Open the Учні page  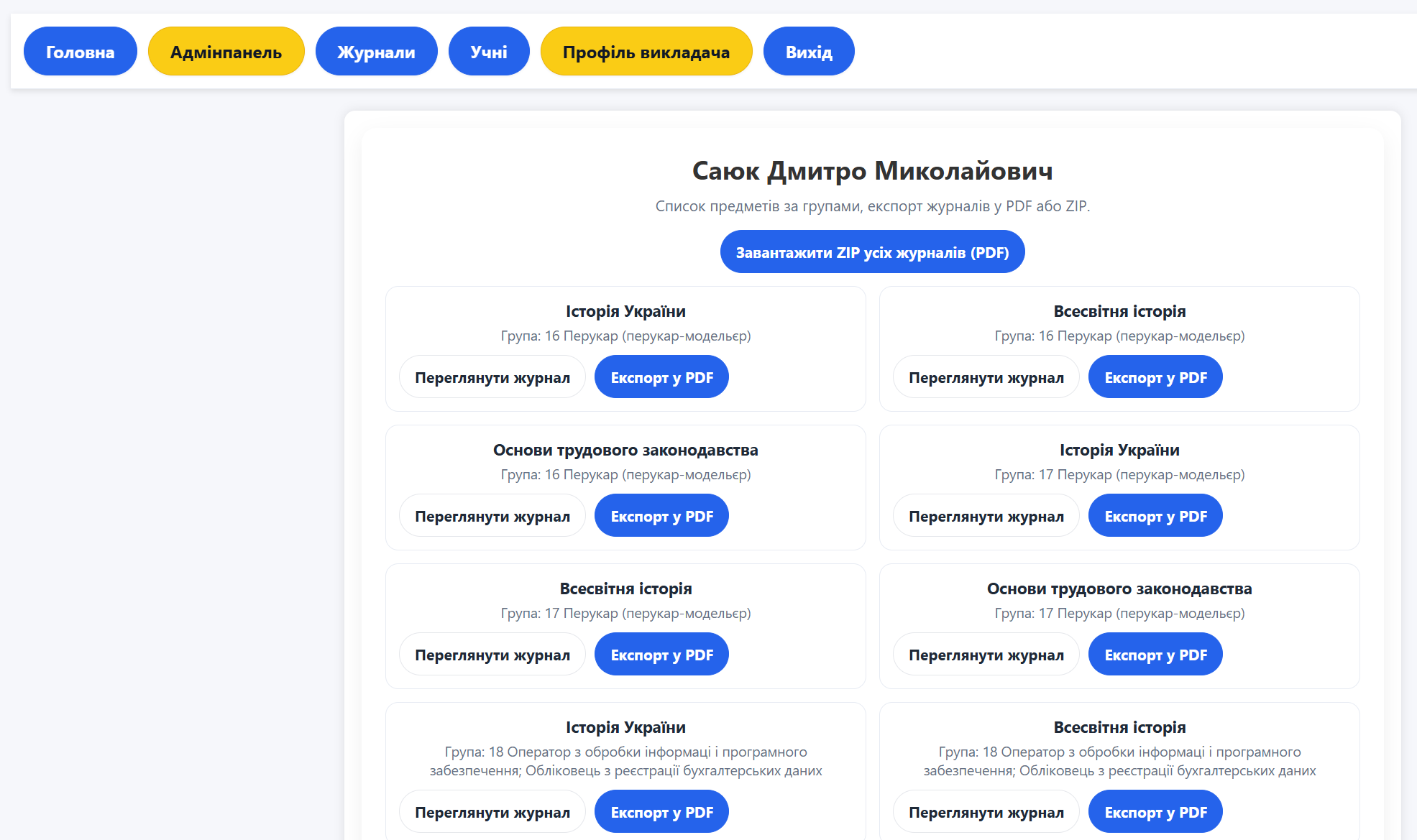tap(489, 50)
